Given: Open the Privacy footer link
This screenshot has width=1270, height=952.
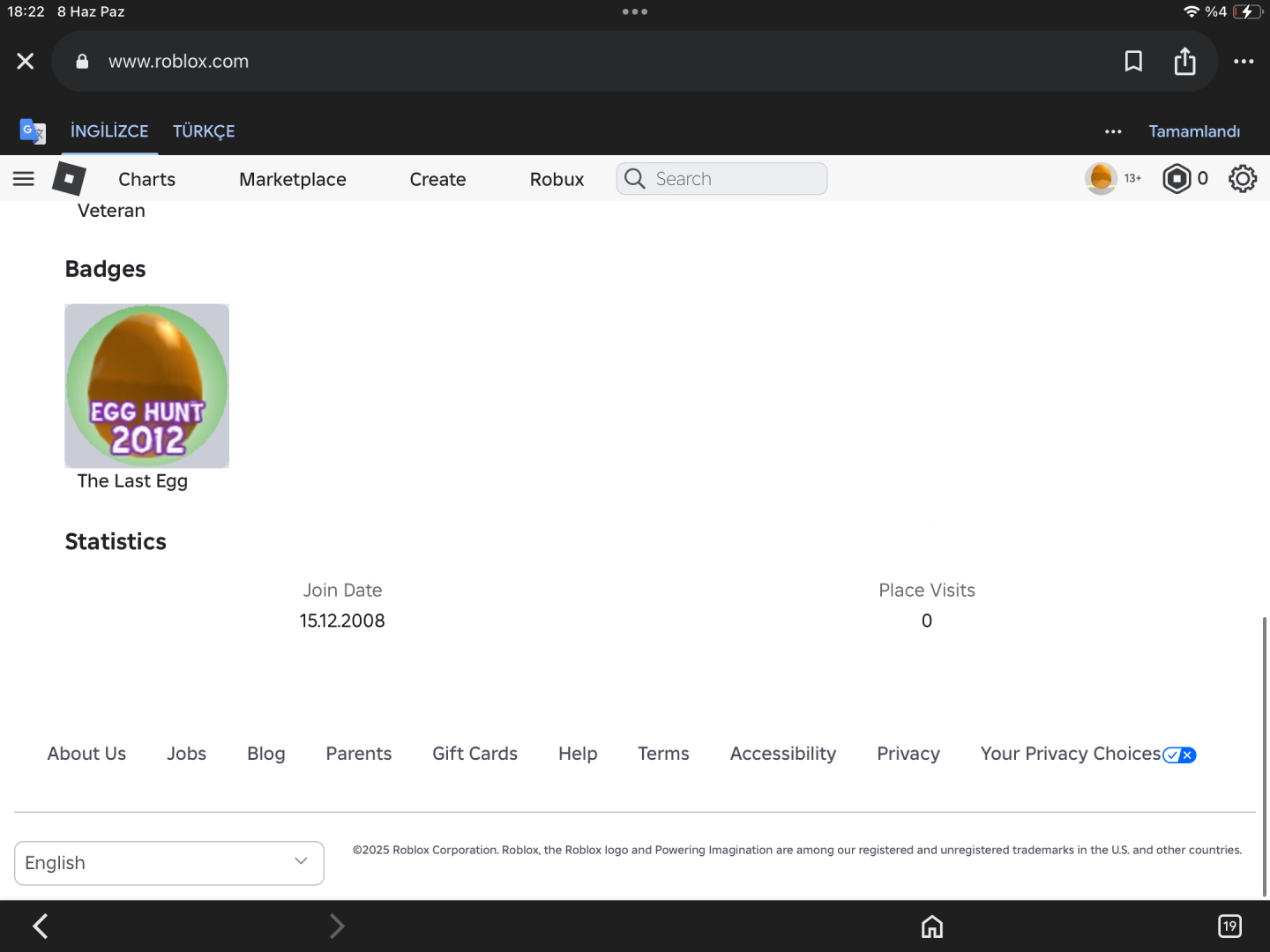Looking at the screenshot, I should (x=908, y=754).
